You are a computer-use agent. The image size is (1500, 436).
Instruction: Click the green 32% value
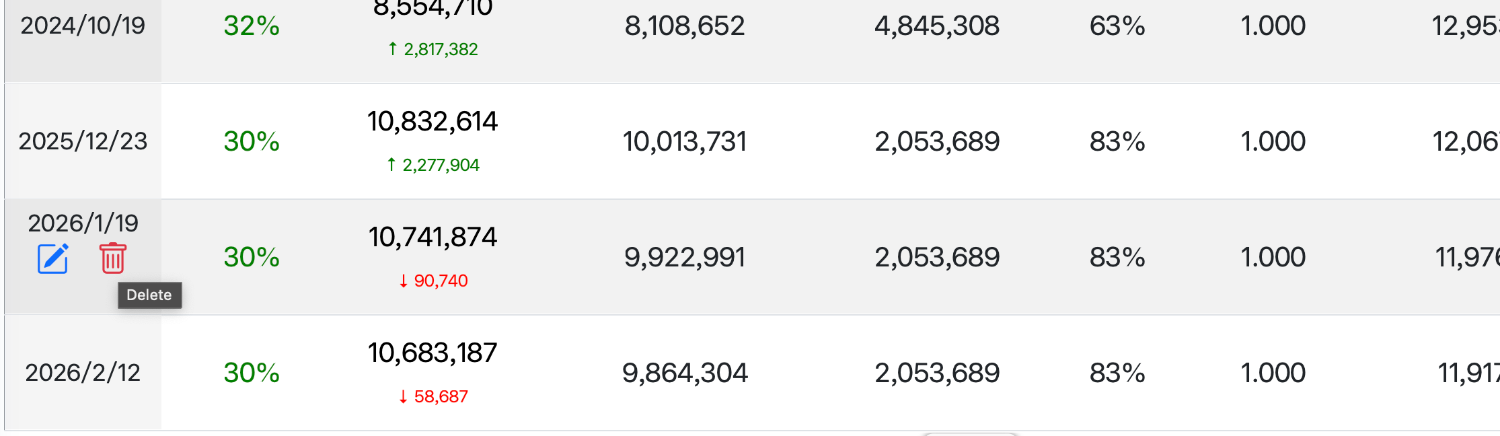click(x=251, y=26)
